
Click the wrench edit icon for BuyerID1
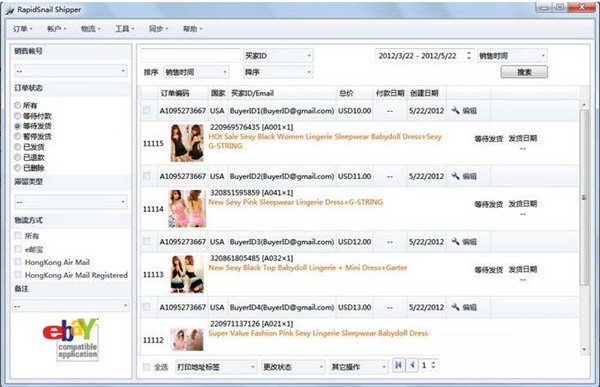[455, 111]
